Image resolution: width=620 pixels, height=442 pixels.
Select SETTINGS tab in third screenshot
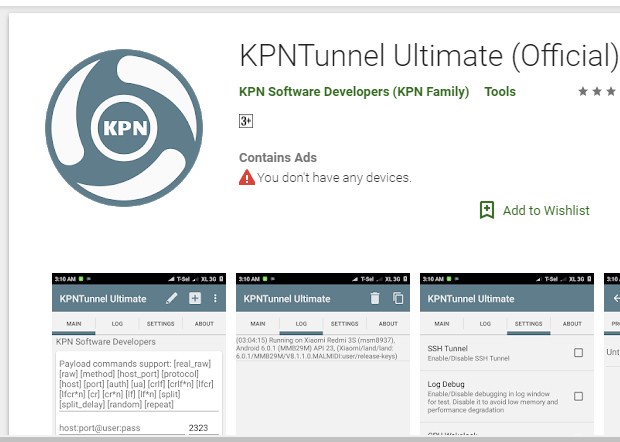pyautogui.click(x=528, y=323)
